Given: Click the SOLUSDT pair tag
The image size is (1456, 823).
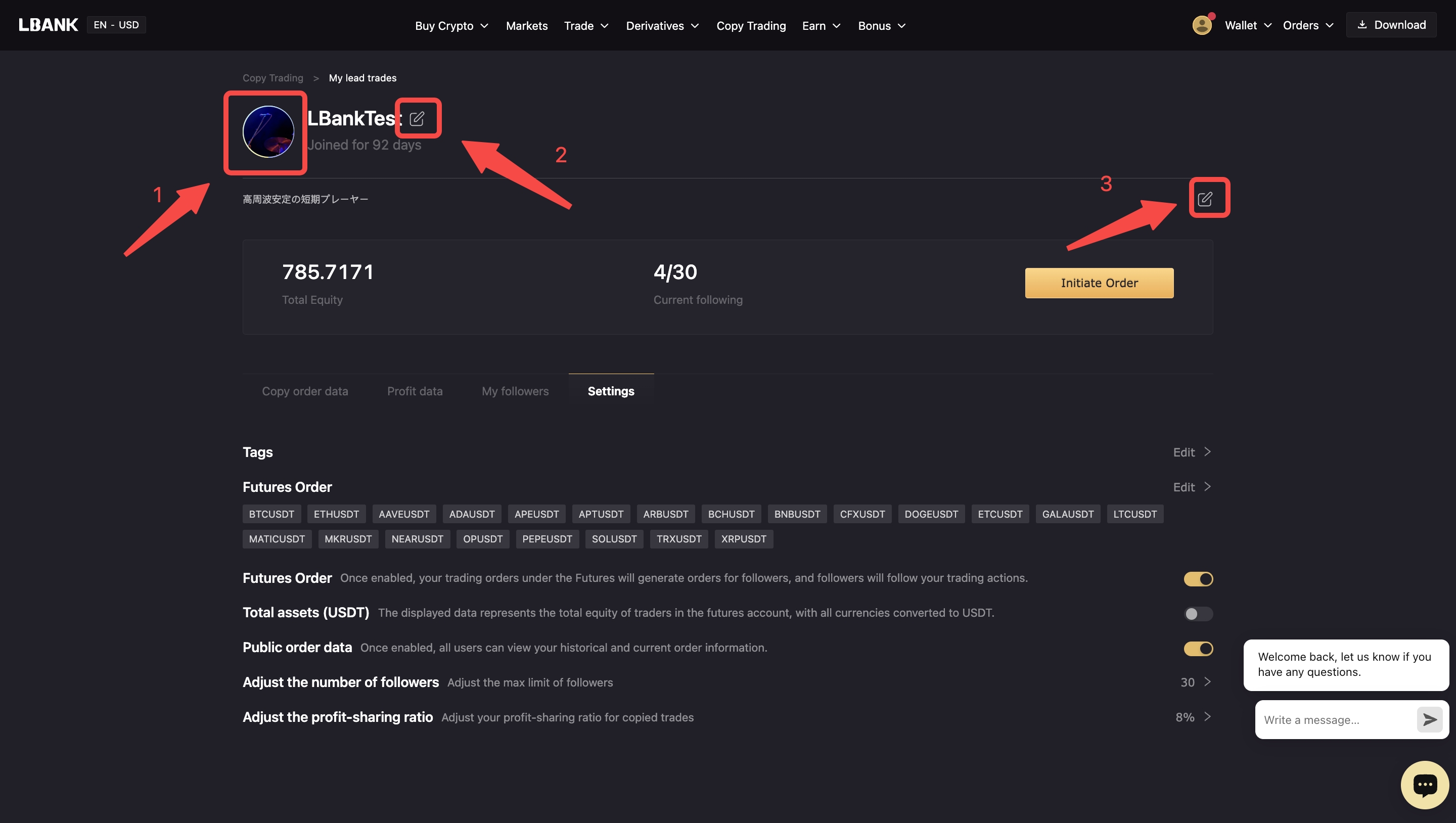Looking at the screenshot, I should pyautogui.click(x=614, y=539).
